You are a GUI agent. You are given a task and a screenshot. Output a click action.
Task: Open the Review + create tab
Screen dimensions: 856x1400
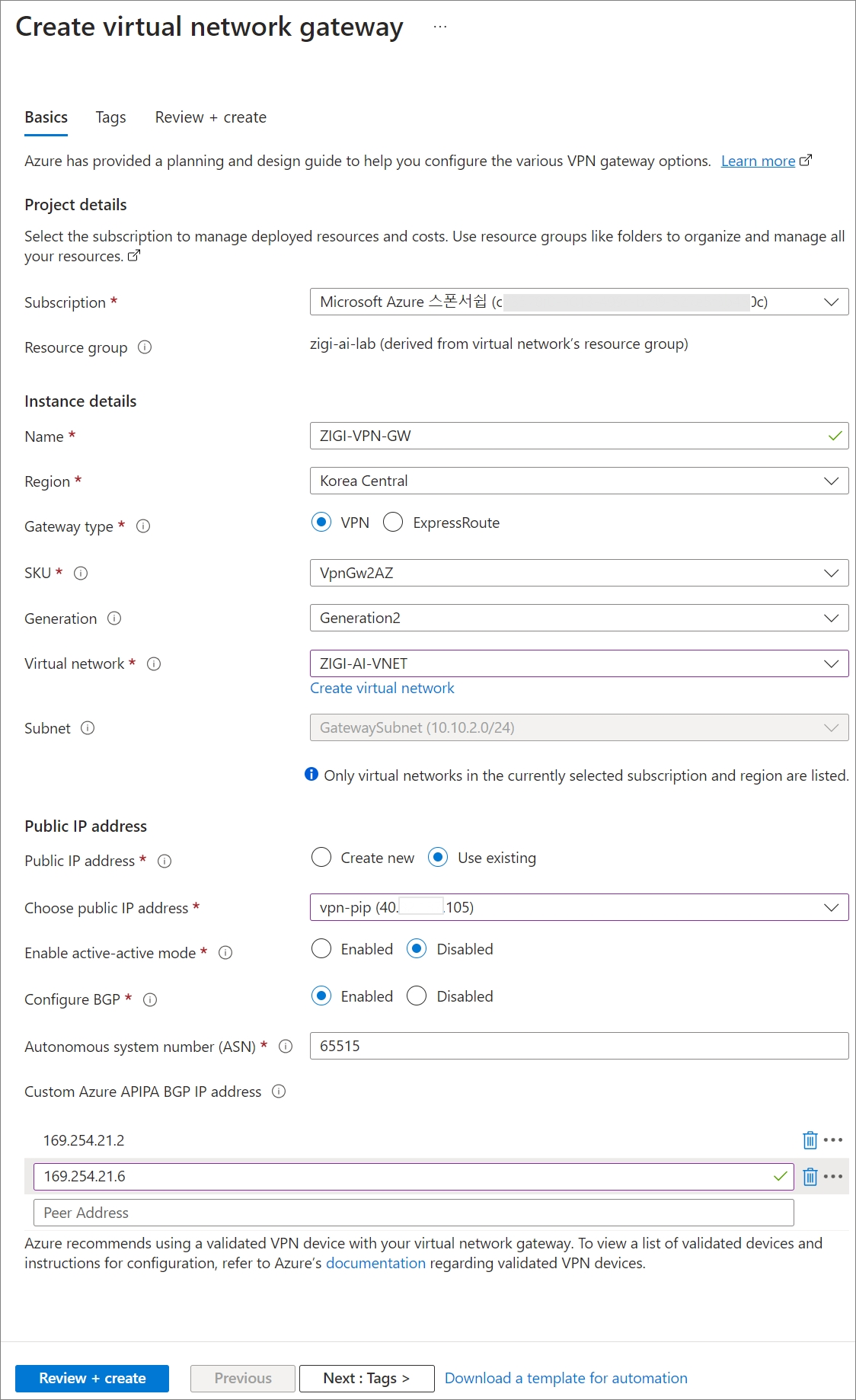(x=210, y=117)
